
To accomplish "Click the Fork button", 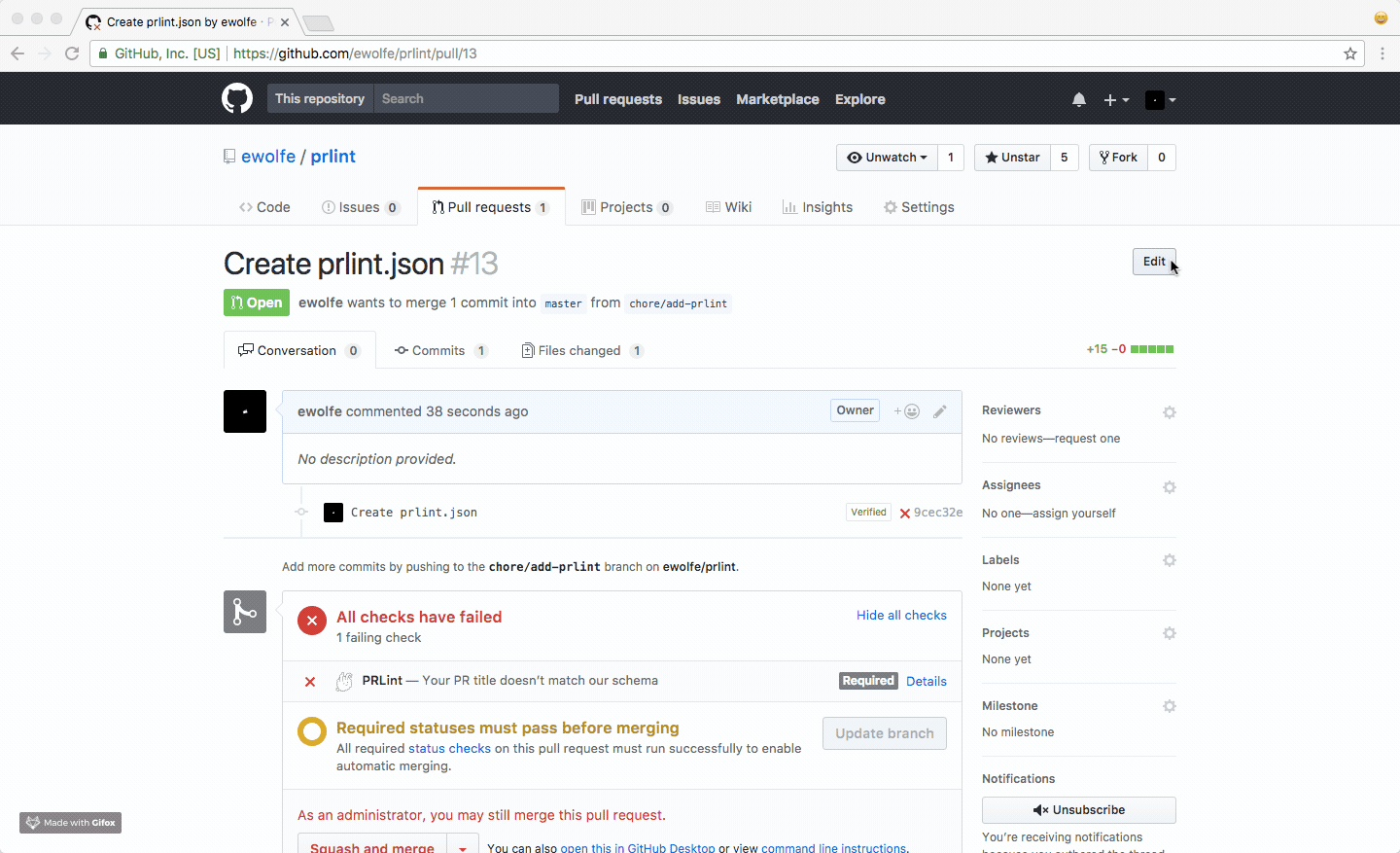I will click(1118, 158).
